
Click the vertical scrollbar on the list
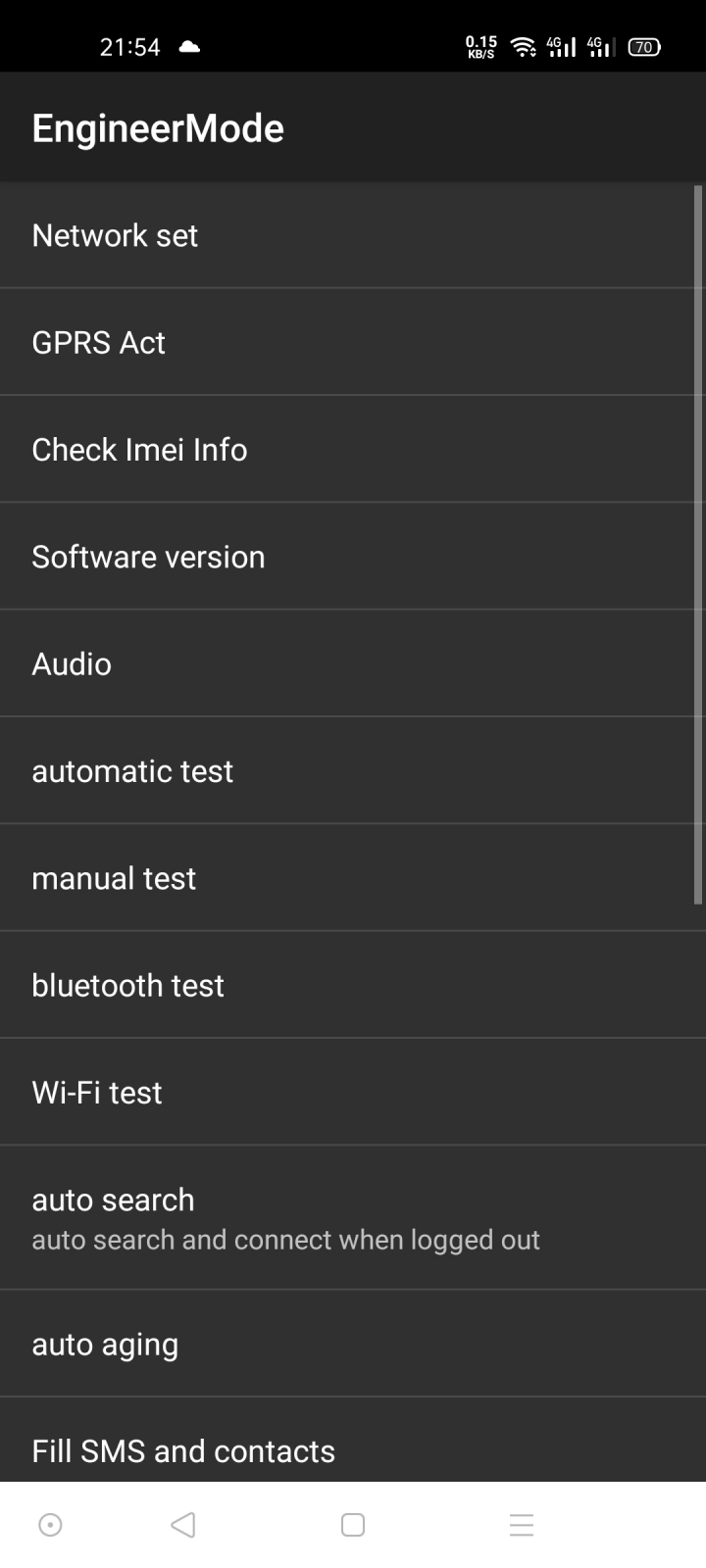point(698,545)
